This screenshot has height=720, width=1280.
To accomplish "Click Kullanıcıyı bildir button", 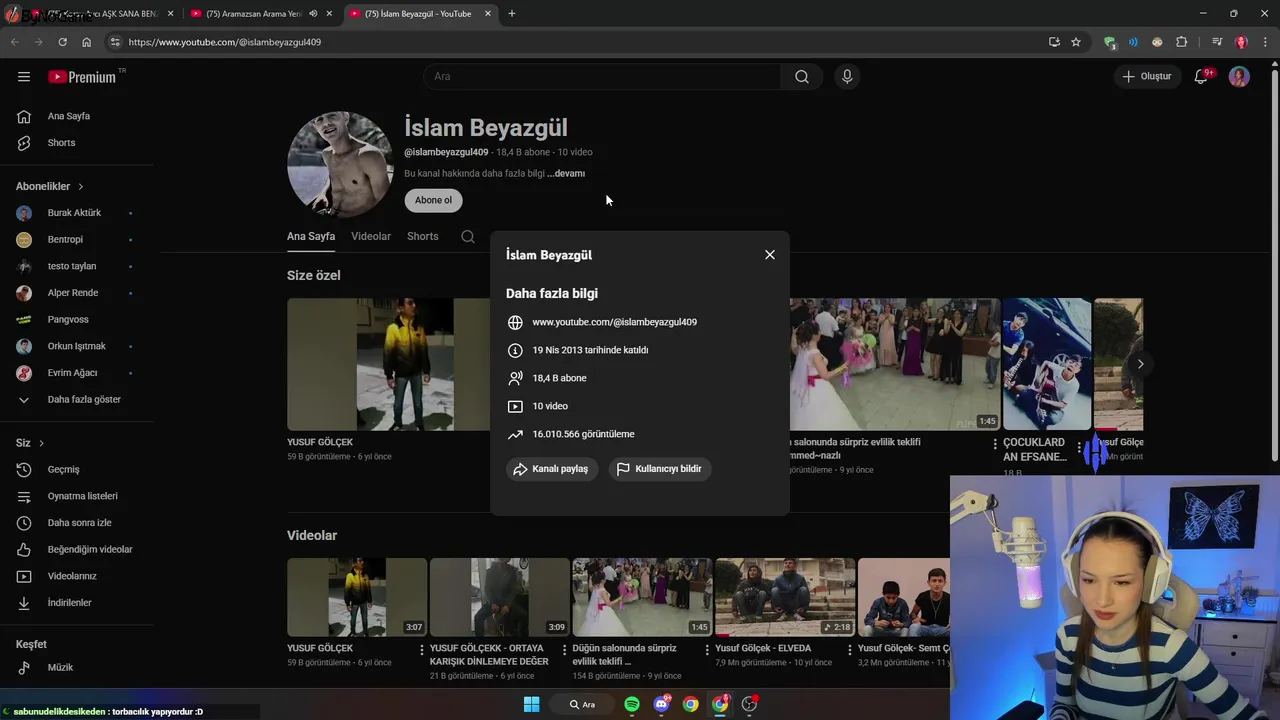I will [x=660, y=469].
